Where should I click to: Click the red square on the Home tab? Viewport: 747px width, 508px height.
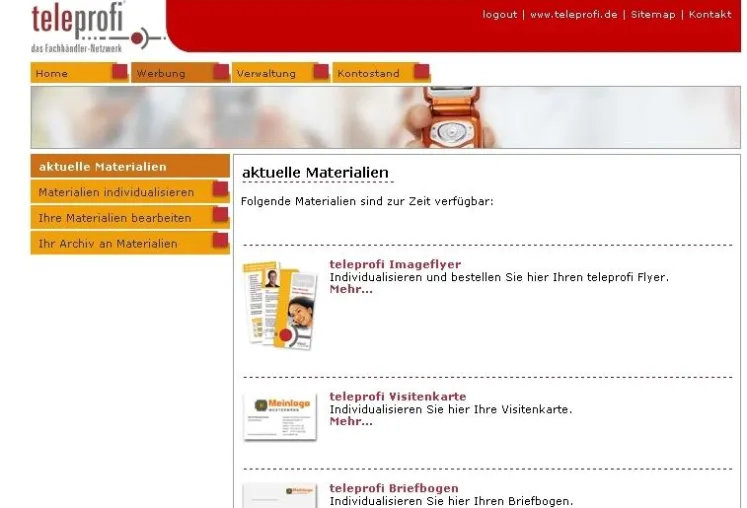tap(120, 71)
